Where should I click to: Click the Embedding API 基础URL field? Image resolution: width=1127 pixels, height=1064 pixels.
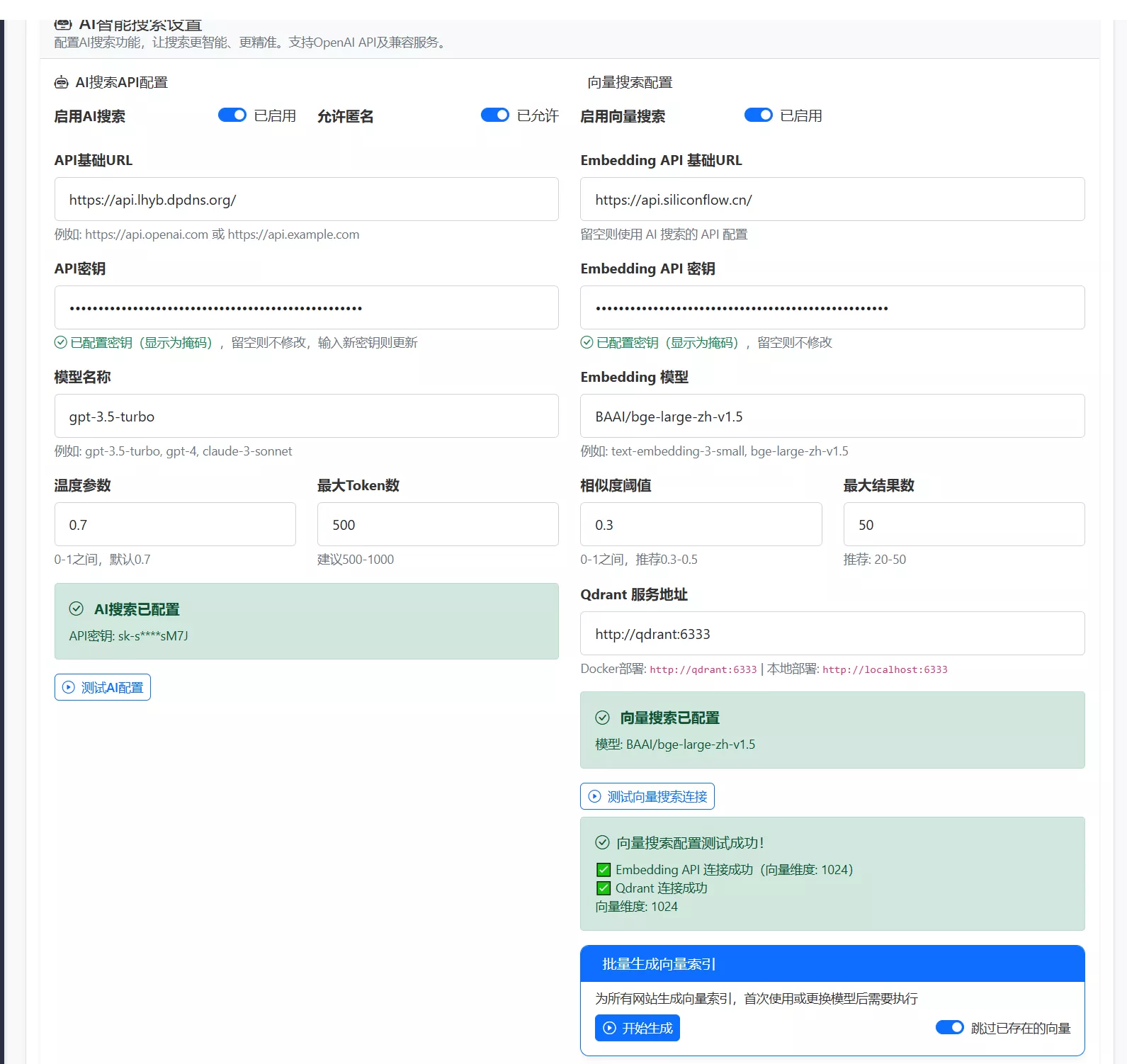coord(832,199)
